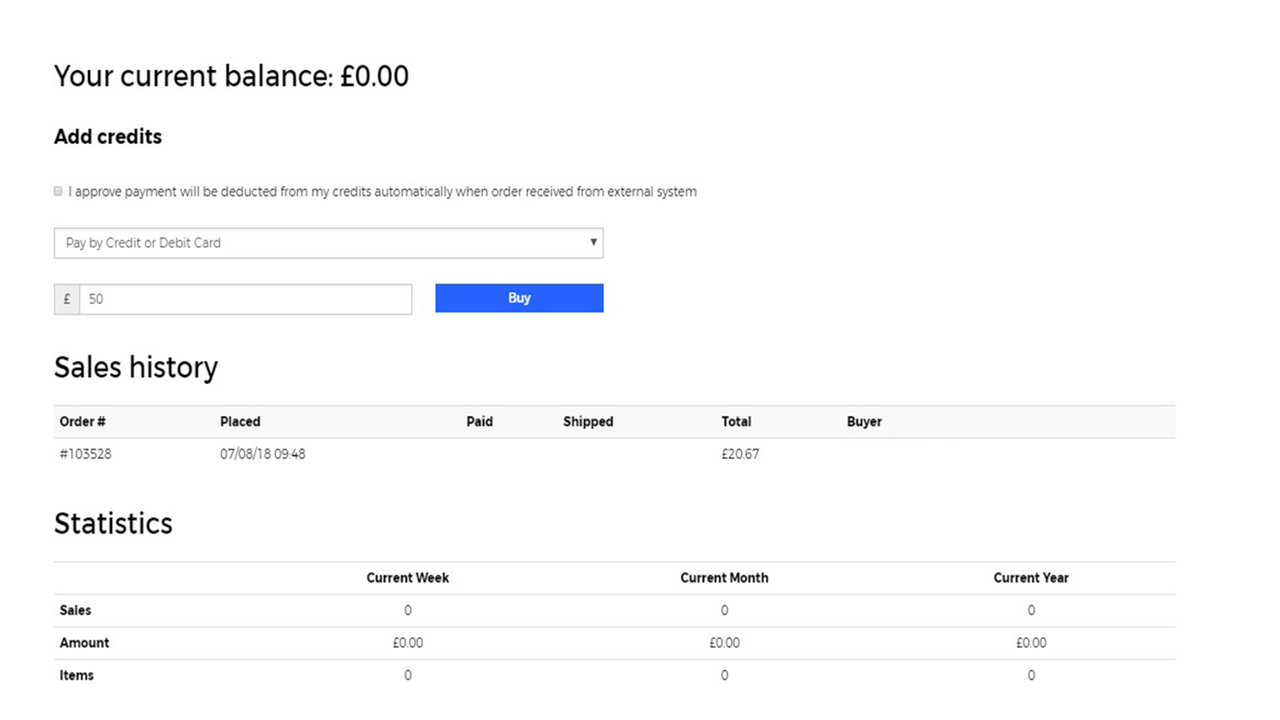
Task: Click the Sales history heading
Action: point(135,367)
